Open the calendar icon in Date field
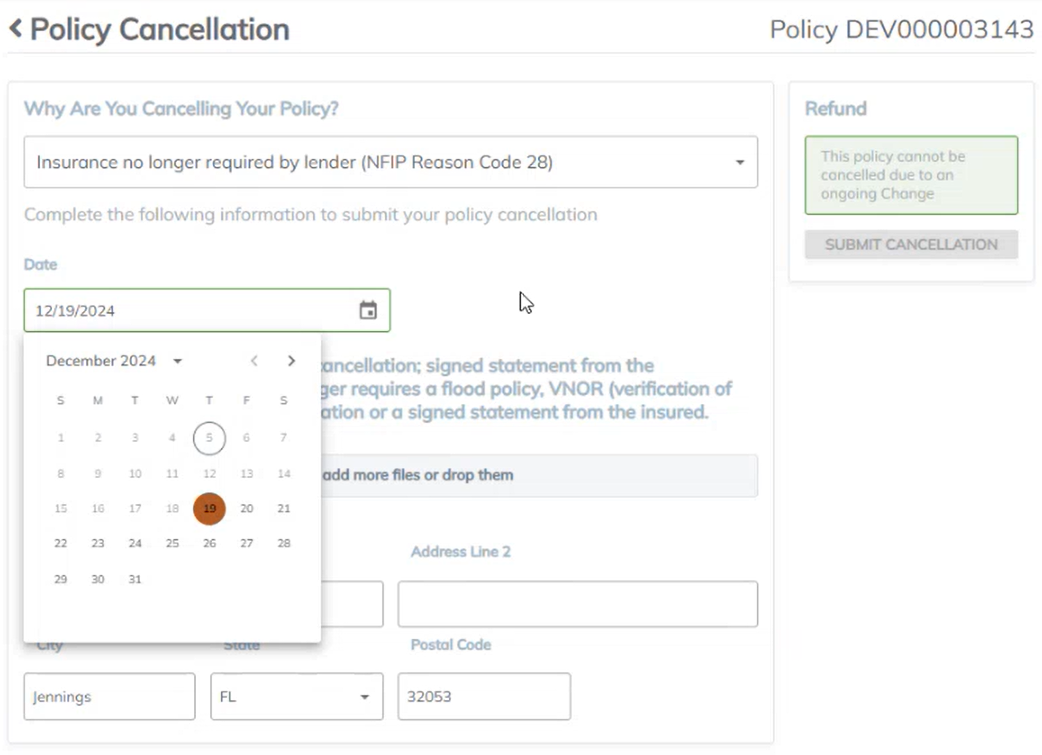 pyautogui.click(x=368, y=311)
